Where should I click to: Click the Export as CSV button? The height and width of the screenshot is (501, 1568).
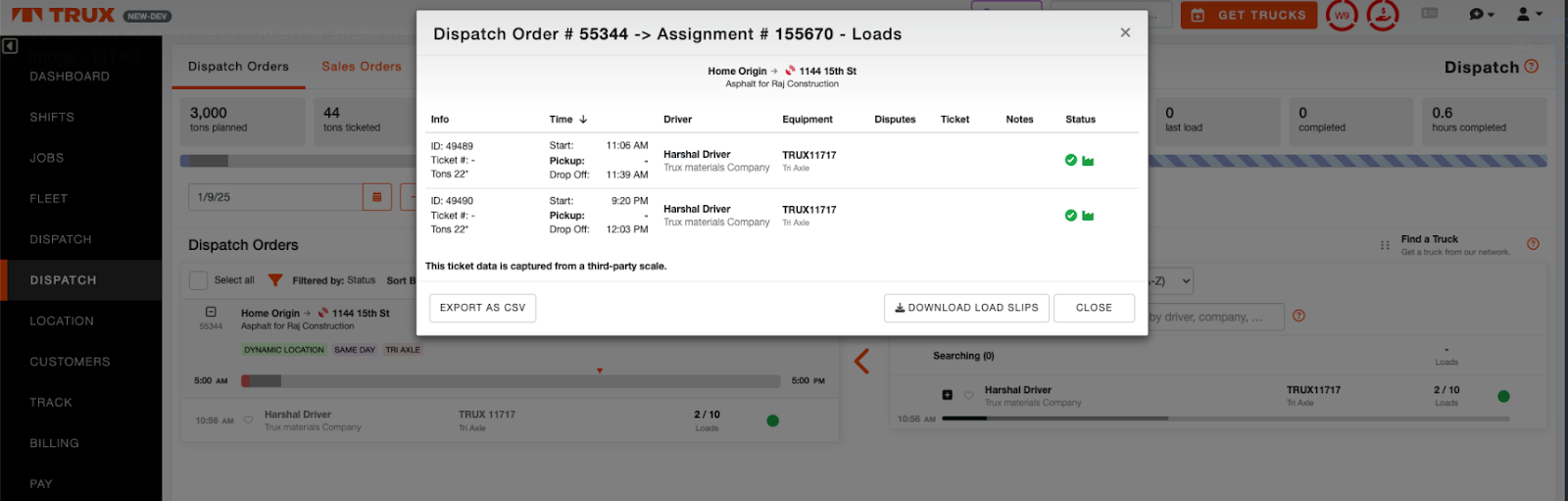482,308
